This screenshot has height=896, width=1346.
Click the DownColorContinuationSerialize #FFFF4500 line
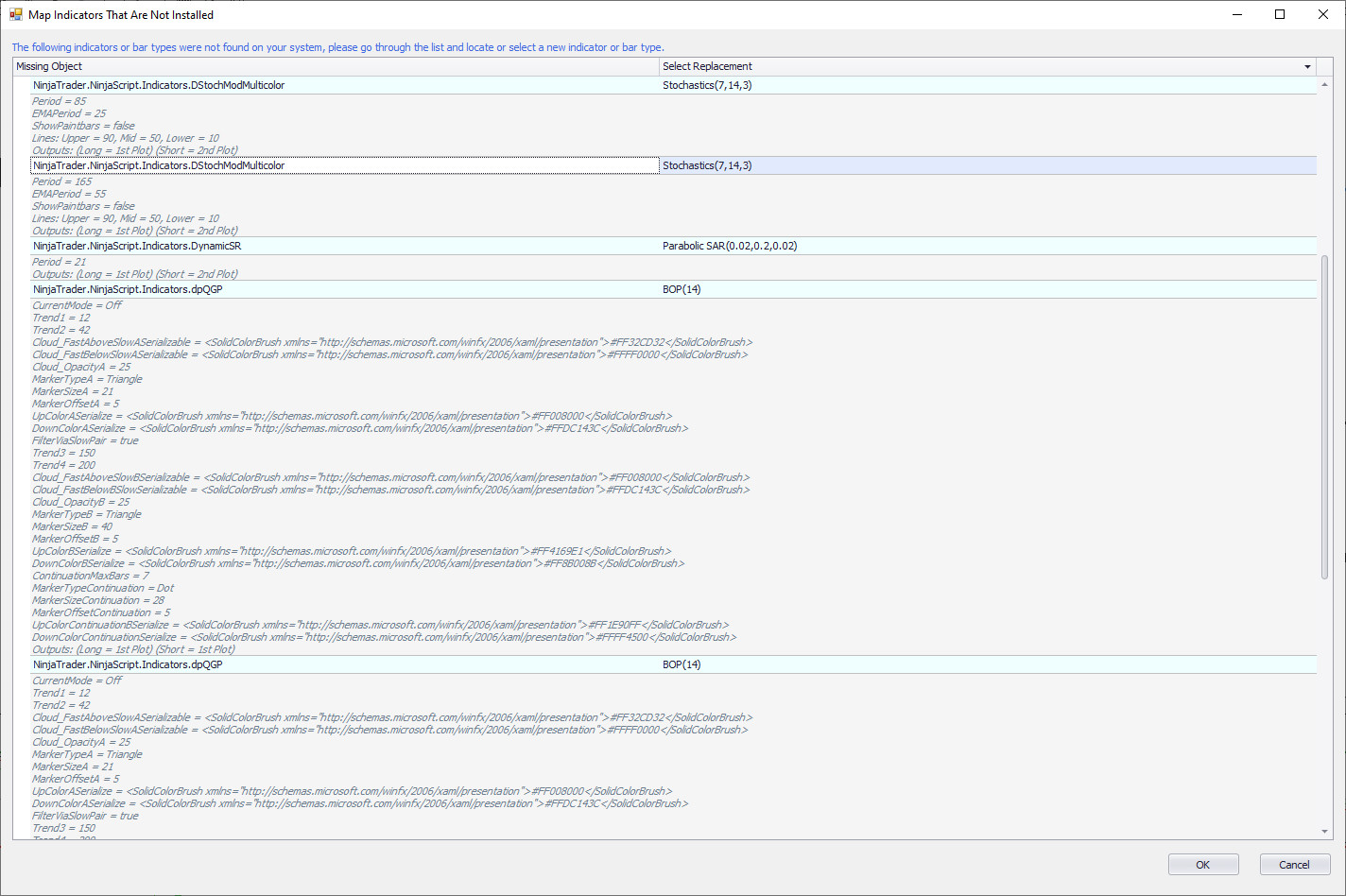click(385, 637)
